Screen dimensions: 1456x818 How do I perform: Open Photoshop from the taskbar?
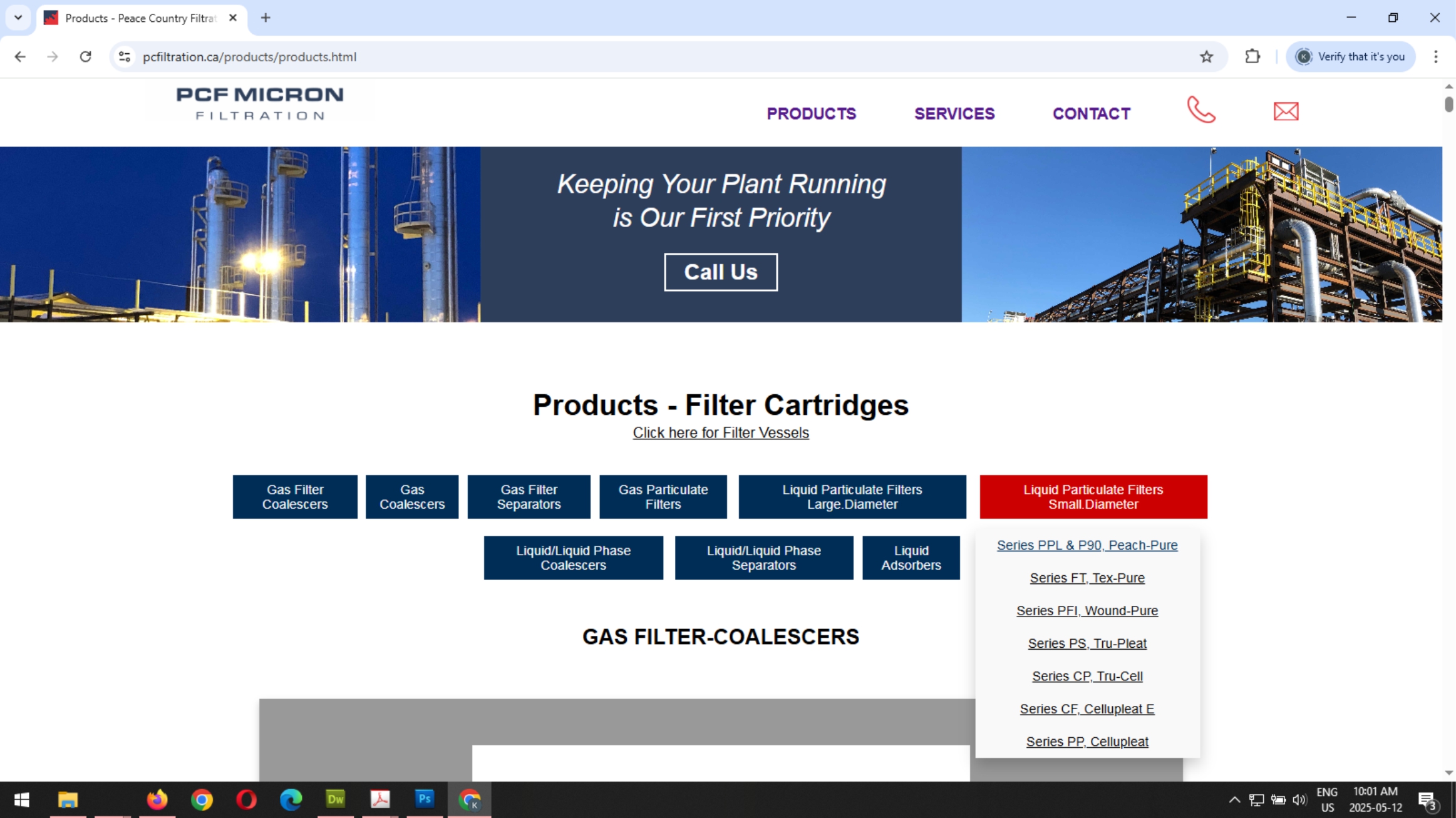(425, 800)
